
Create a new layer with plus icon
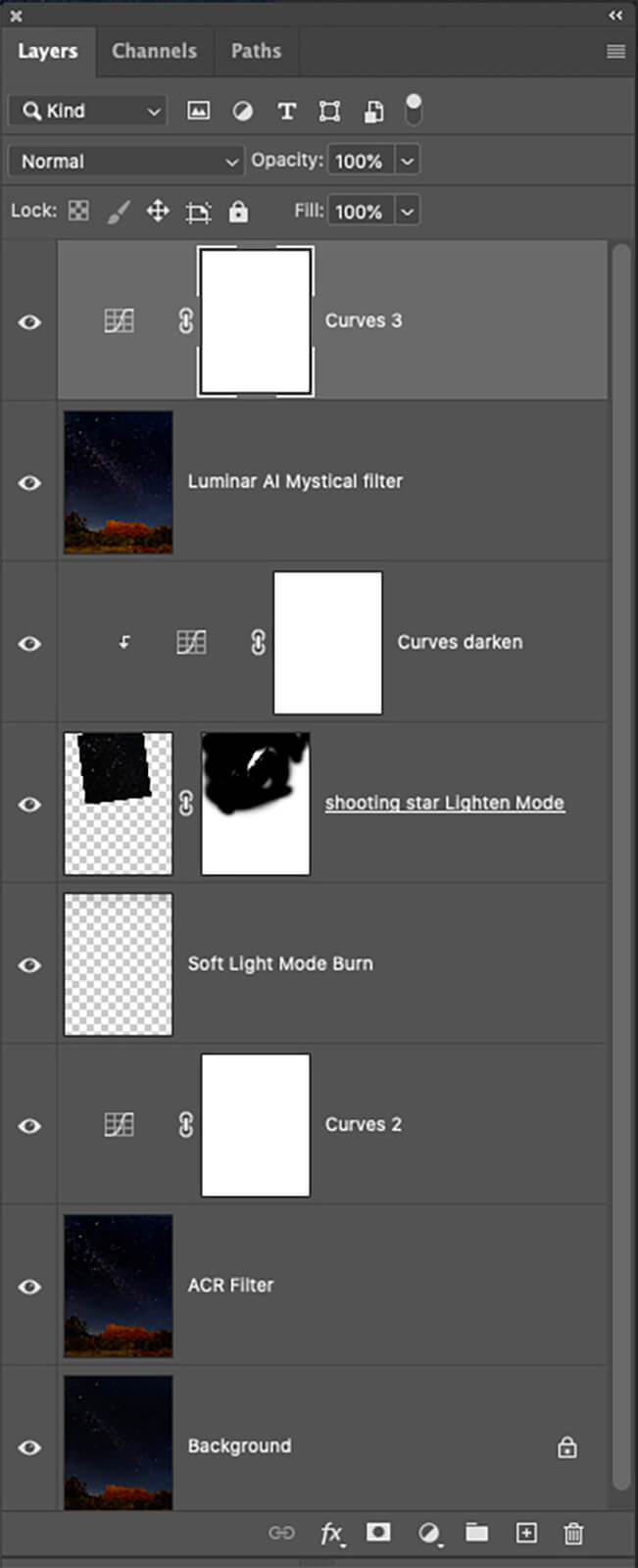click(526, 1533)
